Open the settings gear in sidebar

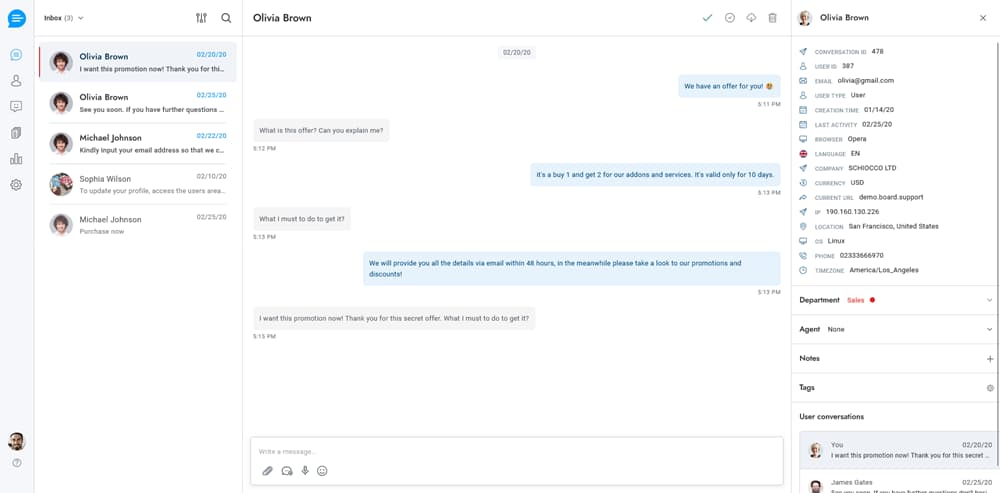17,185
